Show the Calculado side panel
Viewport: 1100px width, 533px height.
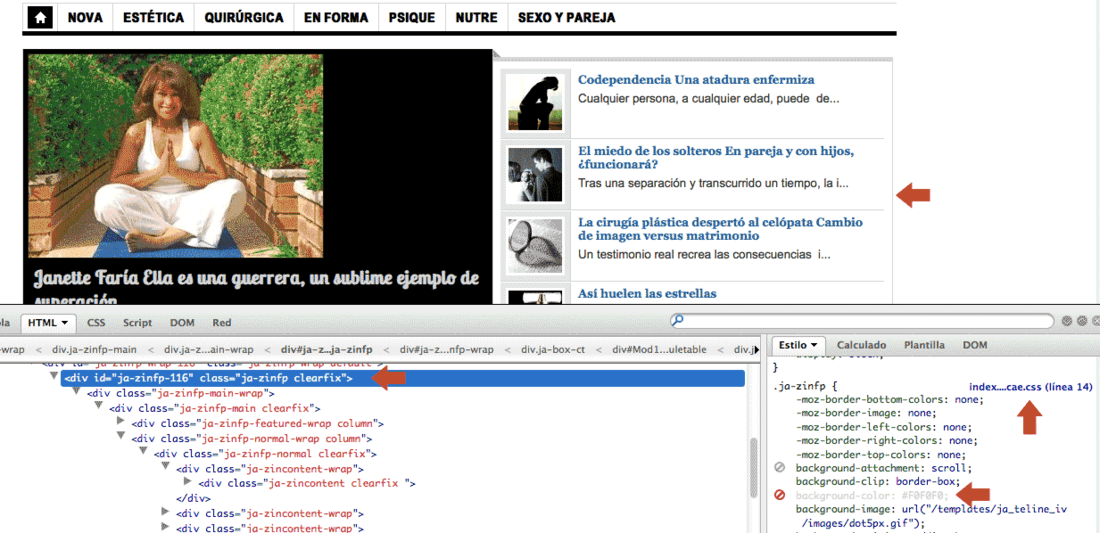(x=861, y=345)
